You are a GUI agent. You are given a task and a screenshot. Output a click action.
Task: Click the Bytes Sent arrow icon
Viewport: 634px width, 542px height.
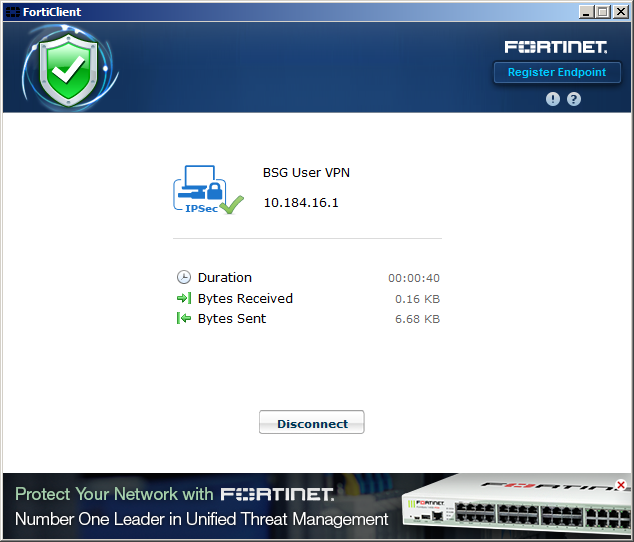coord(184,318)
